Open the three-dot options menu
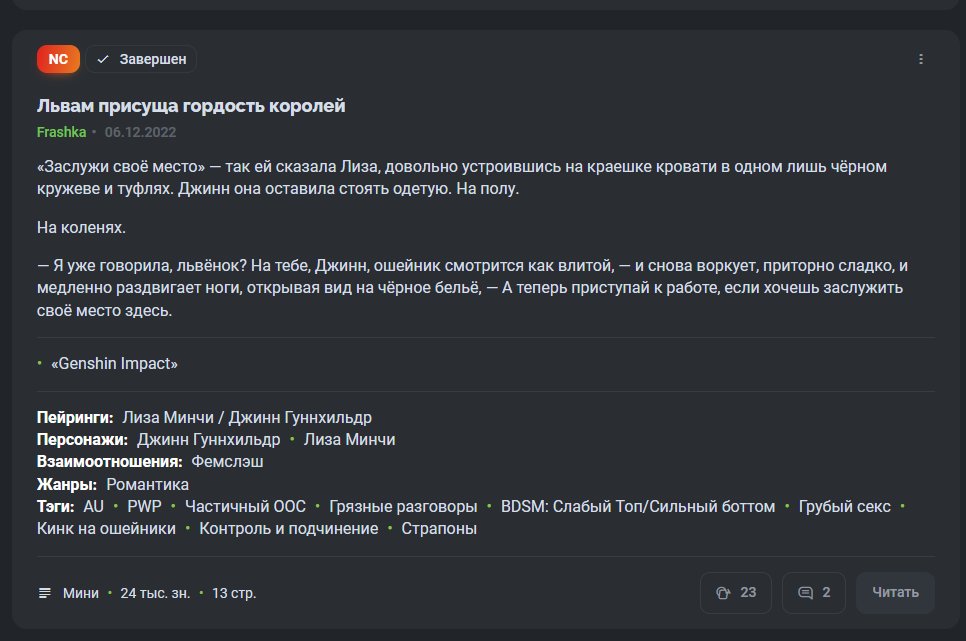Viewport: 966px width, 641px height. pyautogui.click(x=920, y=59)
